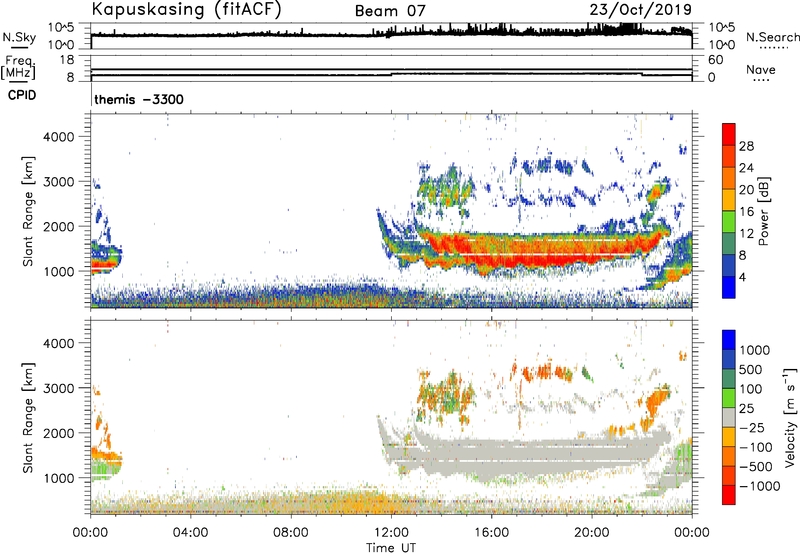800x554 pixels.
Task: Click the light green Velocity colorbar segment near 100
Action: [x=729, y=398]
